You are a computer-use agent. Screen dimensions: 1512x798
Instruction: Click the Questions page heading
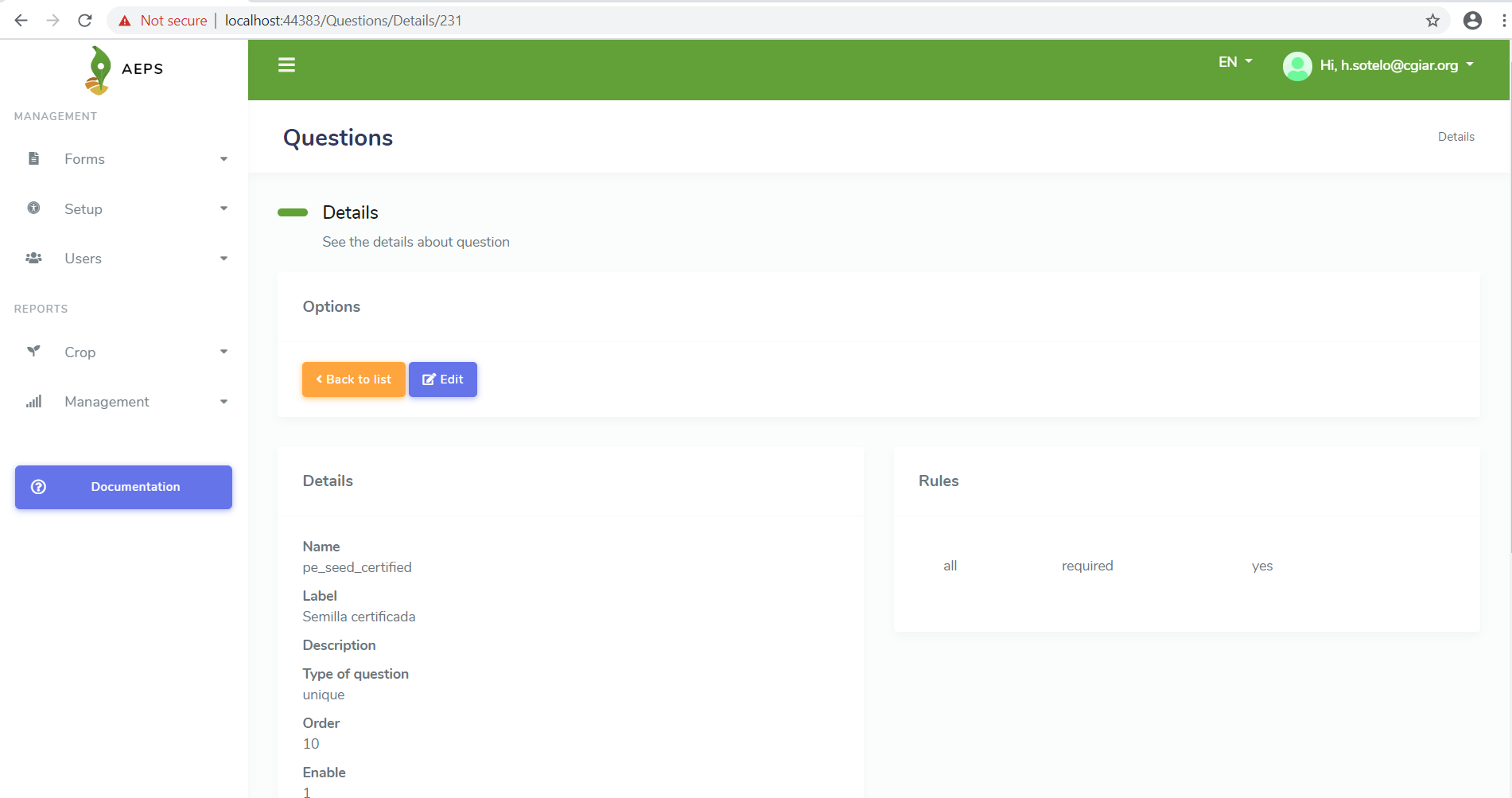pyautogui.click(x=338, y=138)
